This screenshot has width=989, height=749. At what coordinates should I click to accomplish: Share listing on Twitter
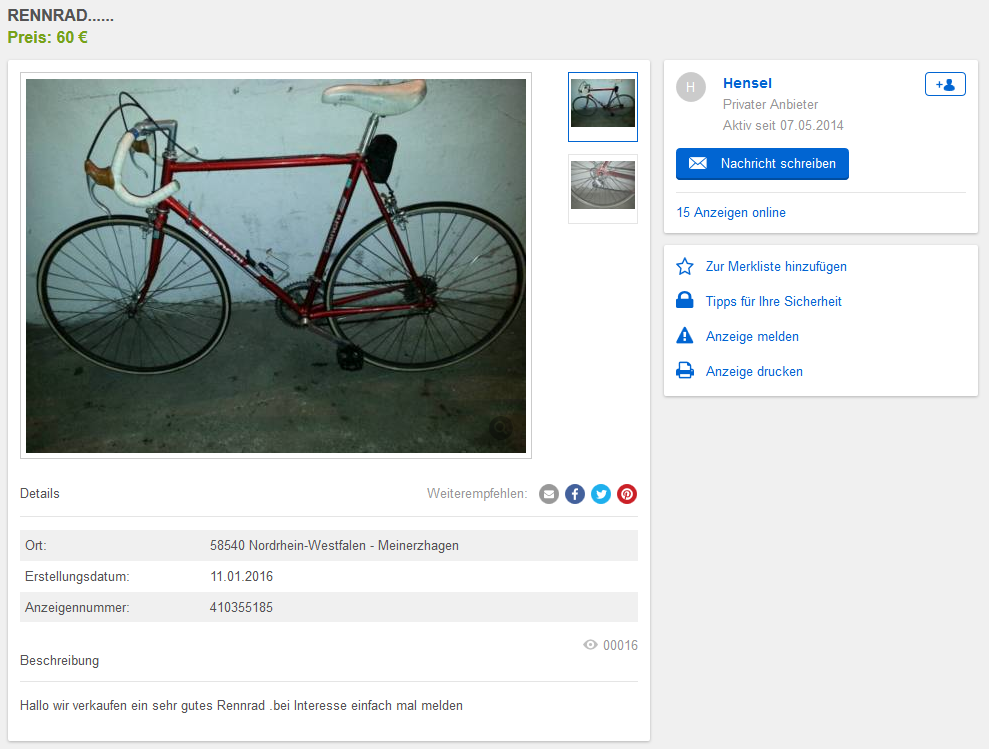pyautogui.click(x=600, y=494)
